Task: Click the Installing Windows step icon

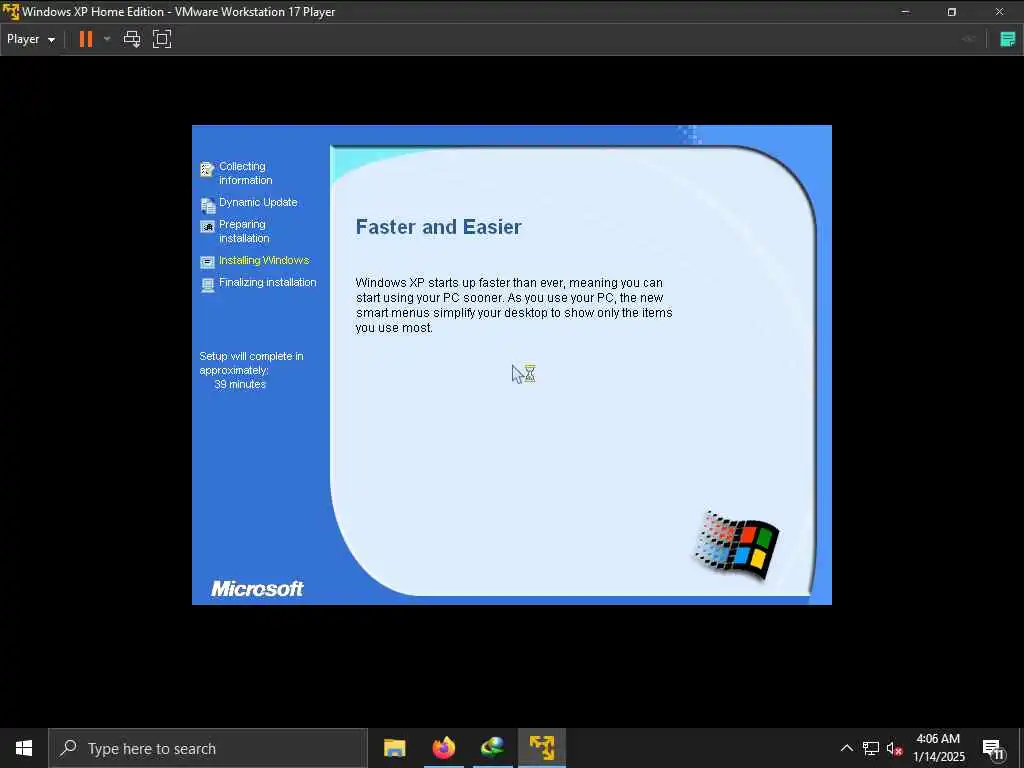Action: (207, 262)
